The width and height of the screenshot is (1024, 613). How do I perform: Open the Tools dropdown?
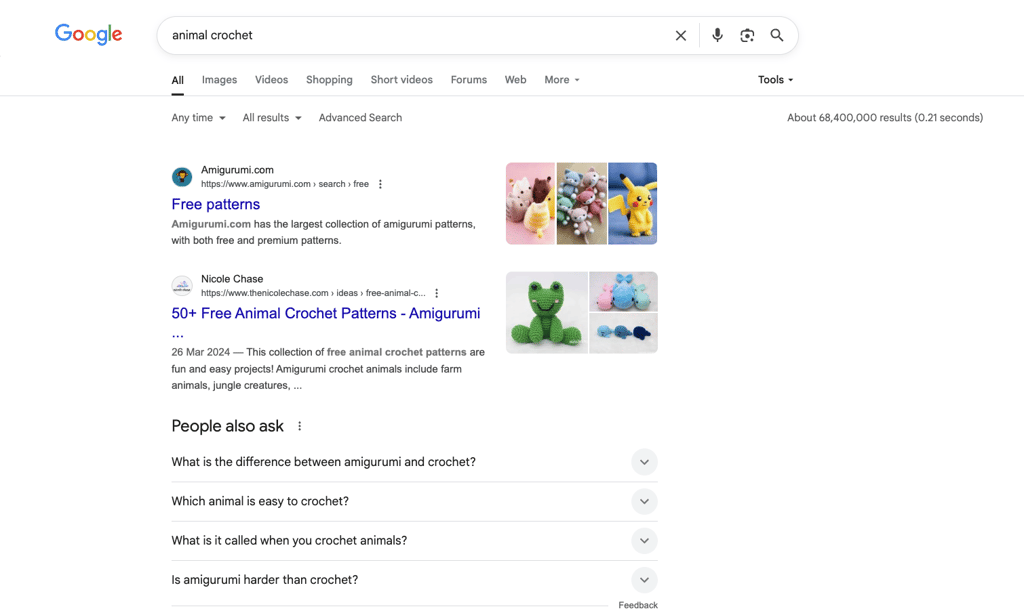[x=775, y=80]
